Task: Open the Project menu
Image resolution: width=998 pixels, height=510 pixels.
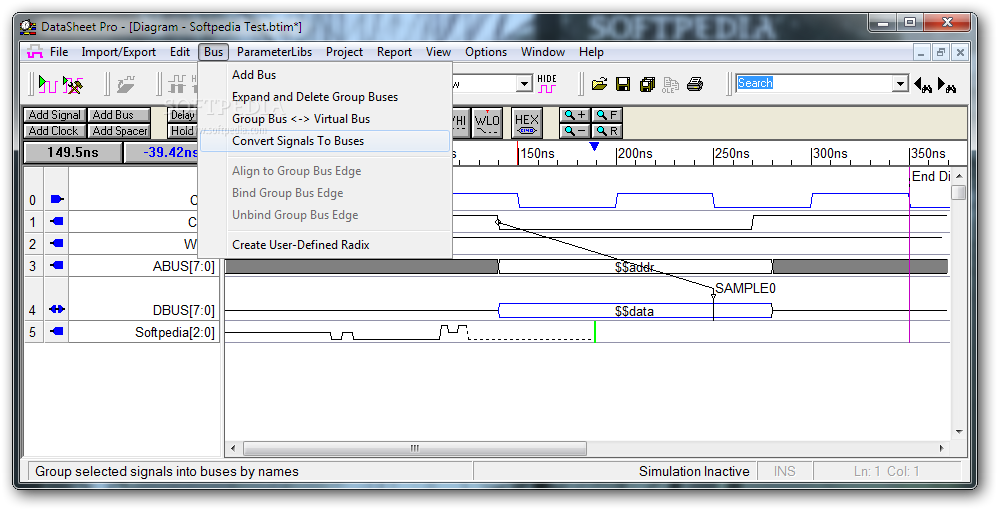Action: coord(344,52)
